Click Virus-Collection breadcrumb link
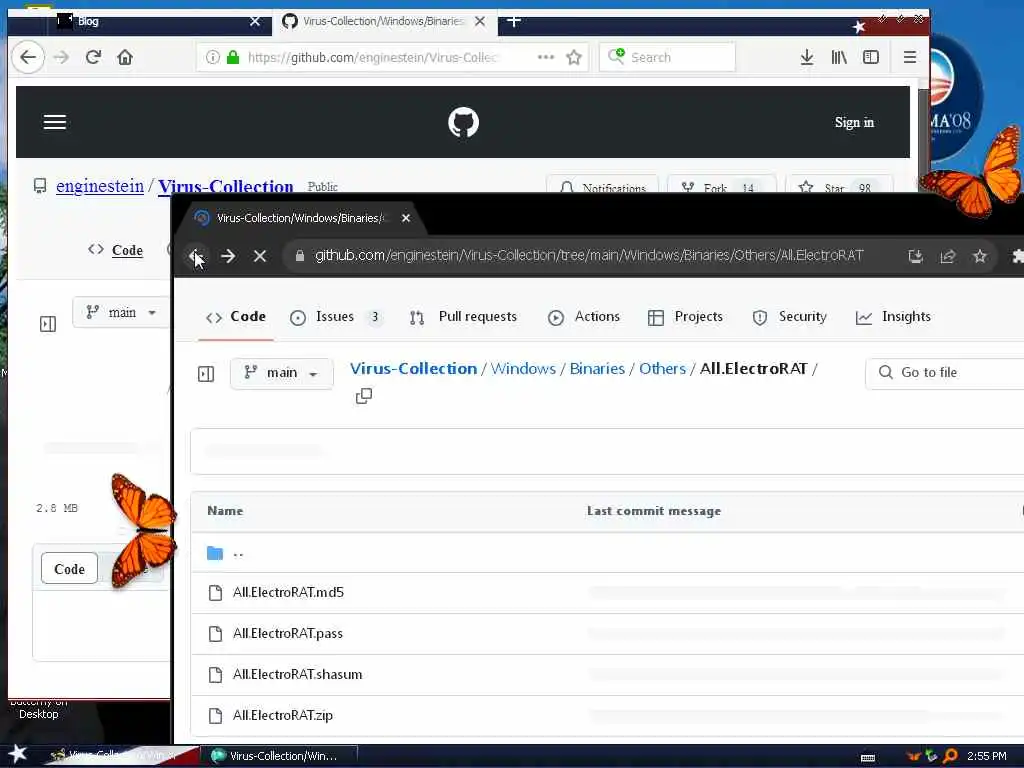1024x768 pixels. (x=413, y=368)
